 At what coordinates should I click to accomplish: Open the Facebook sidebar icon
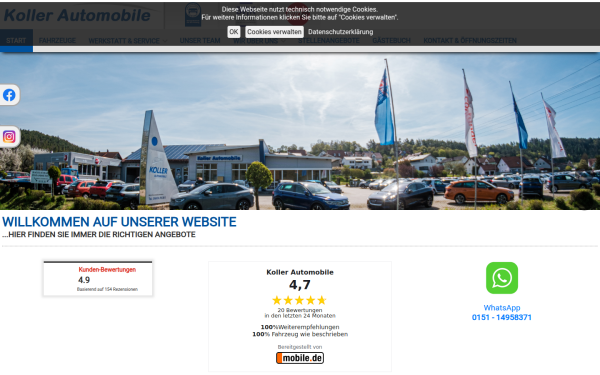[x=9, y=95]
